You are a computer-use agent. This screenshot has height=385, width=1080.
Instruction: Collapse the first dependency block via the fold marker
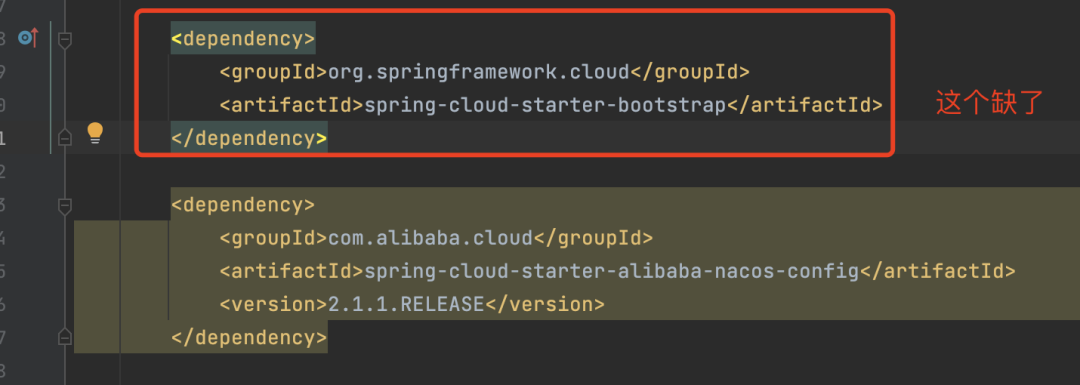(64, 39)
